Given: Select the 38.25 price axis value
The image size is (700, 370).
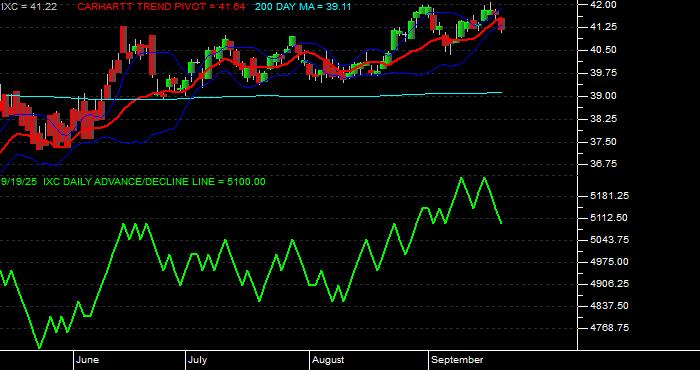Looking at the screenshot, I should point(603,119).
